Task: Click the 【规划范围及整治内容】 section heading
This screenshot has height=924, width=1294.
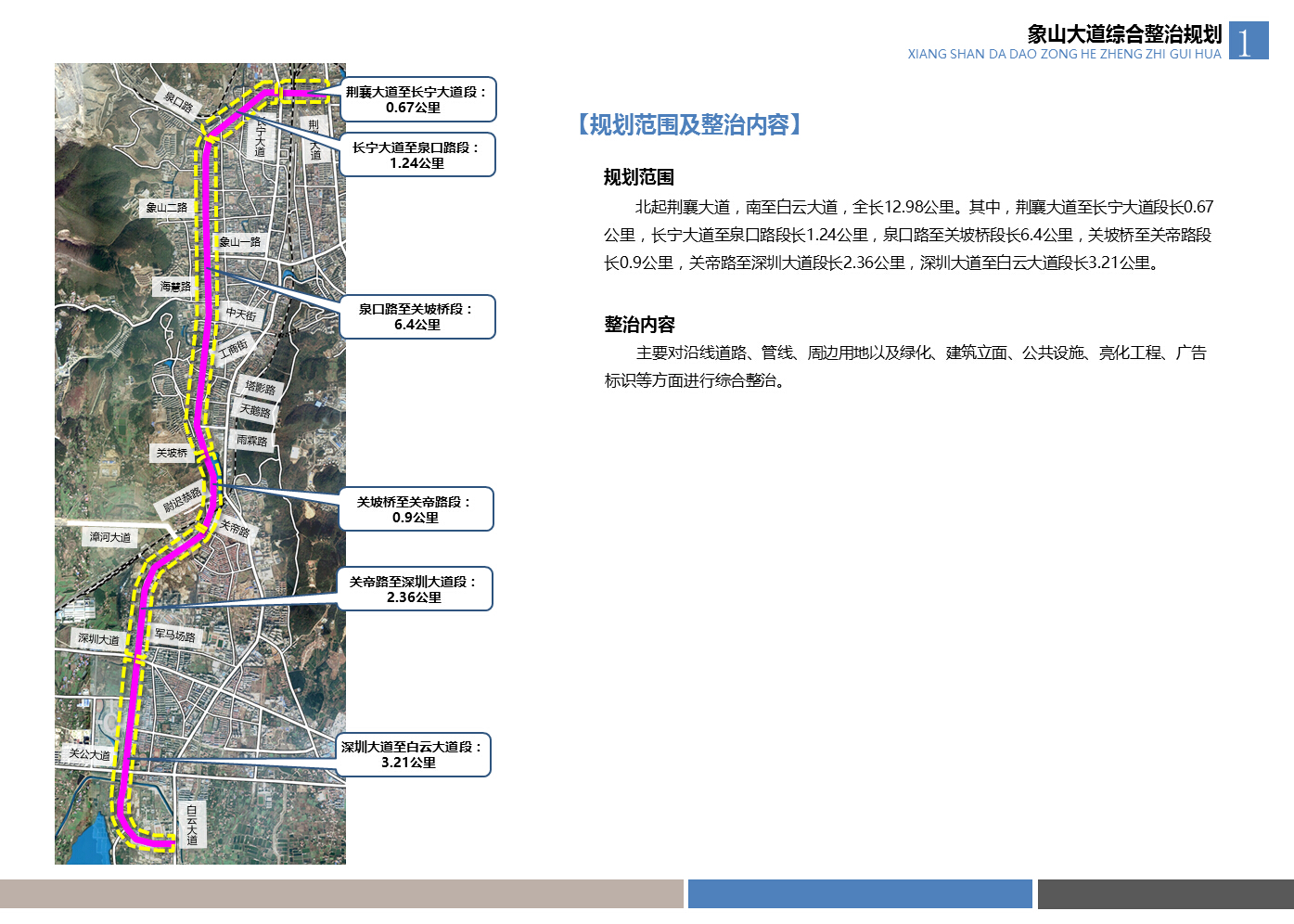Action: coord(687,124)
